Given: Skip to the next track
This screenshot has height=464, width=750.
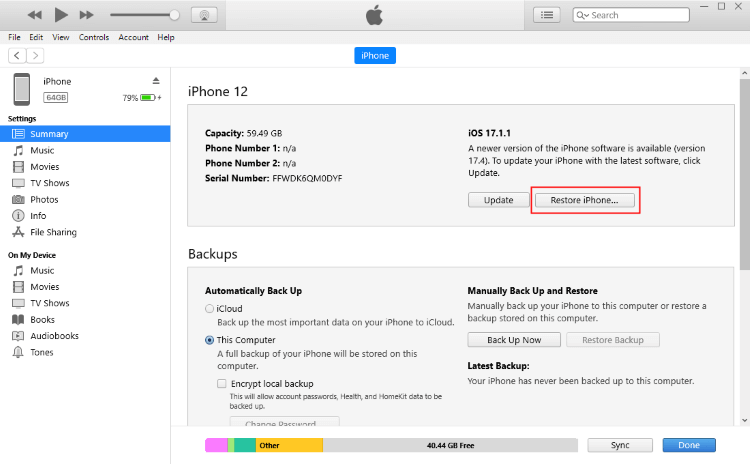Looking at the screenshot, I should point(86,15).
